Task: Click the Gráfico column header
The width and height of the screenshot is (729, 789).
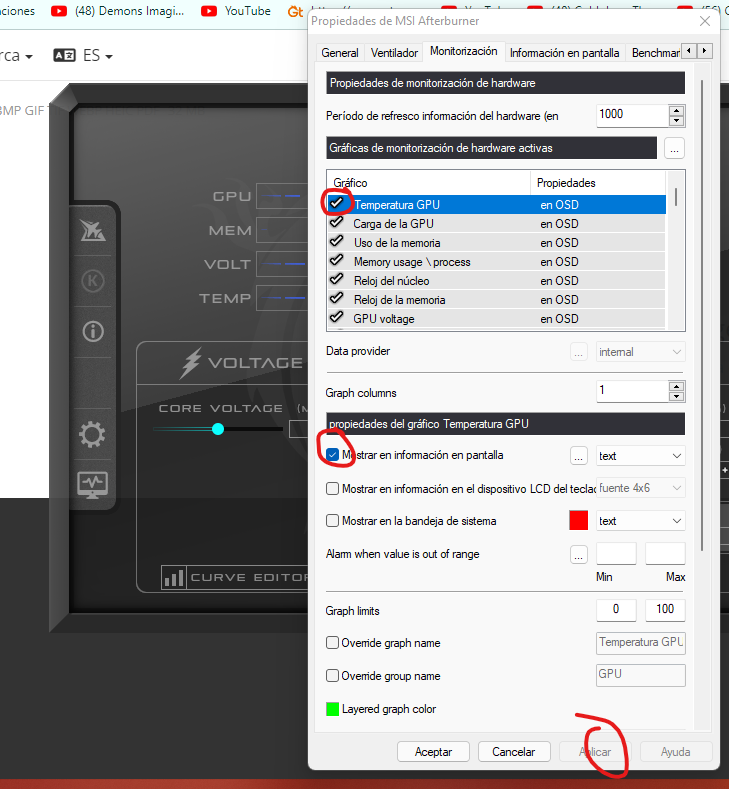Action: click(429, 183)
